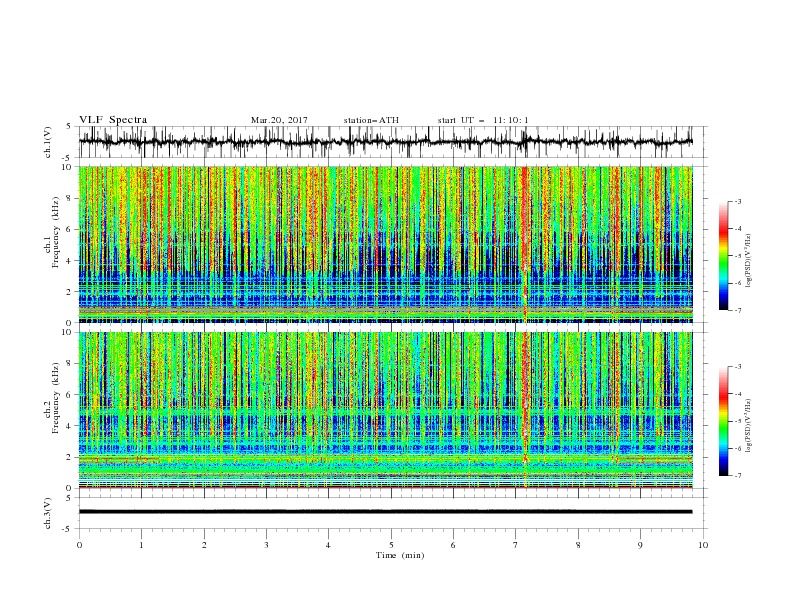Click the ch.1 colorbar 'log(PSD)(V²/Hz)' label
This screenshot has height=612, width=792.
coord(748,260)
